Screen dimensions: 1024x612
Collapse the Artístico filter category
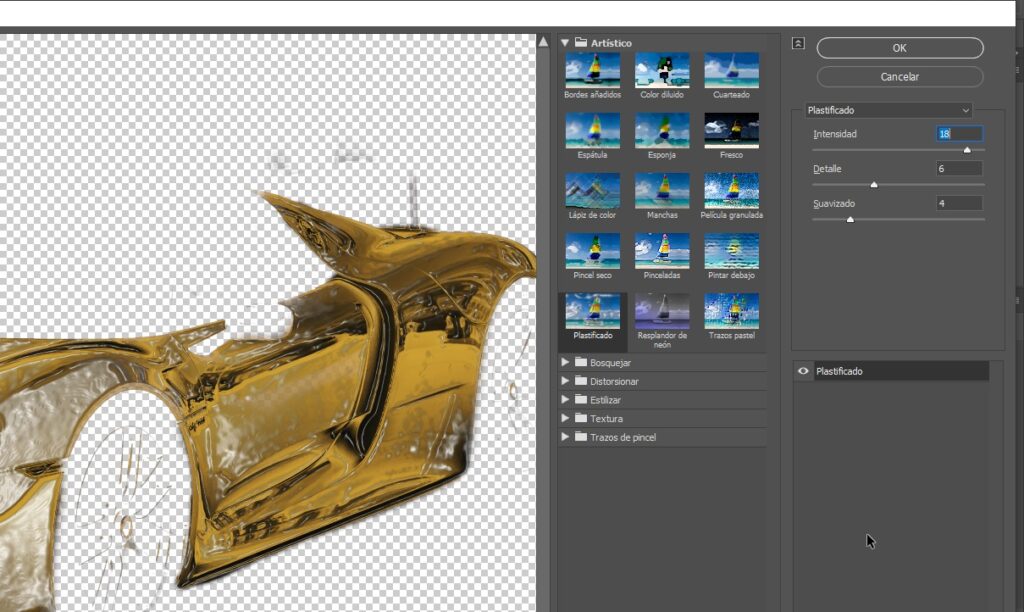[x=567, y=42]
